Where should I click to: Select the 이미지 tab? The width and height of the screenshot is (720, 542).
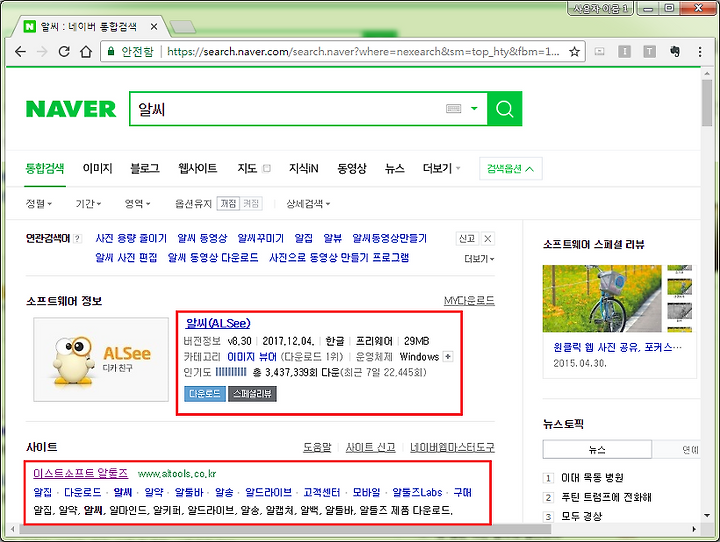coord(97,169)
